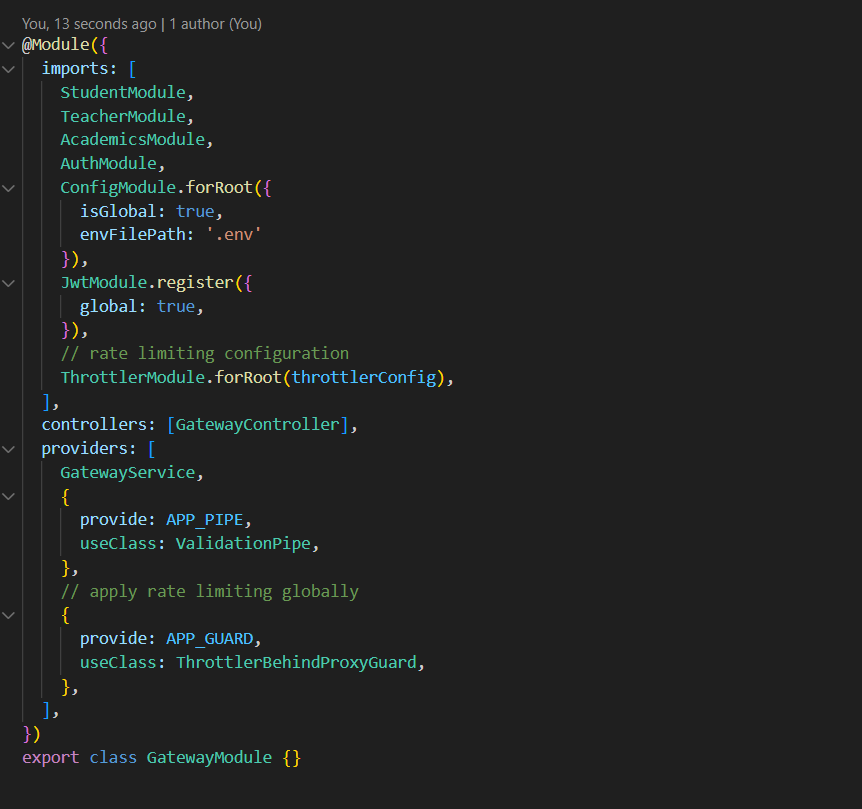Click the '// apply rate limiting globally' comment
The height and width of the screenshot is (809, 862).
pyautogui.click(x=209, y=592)
